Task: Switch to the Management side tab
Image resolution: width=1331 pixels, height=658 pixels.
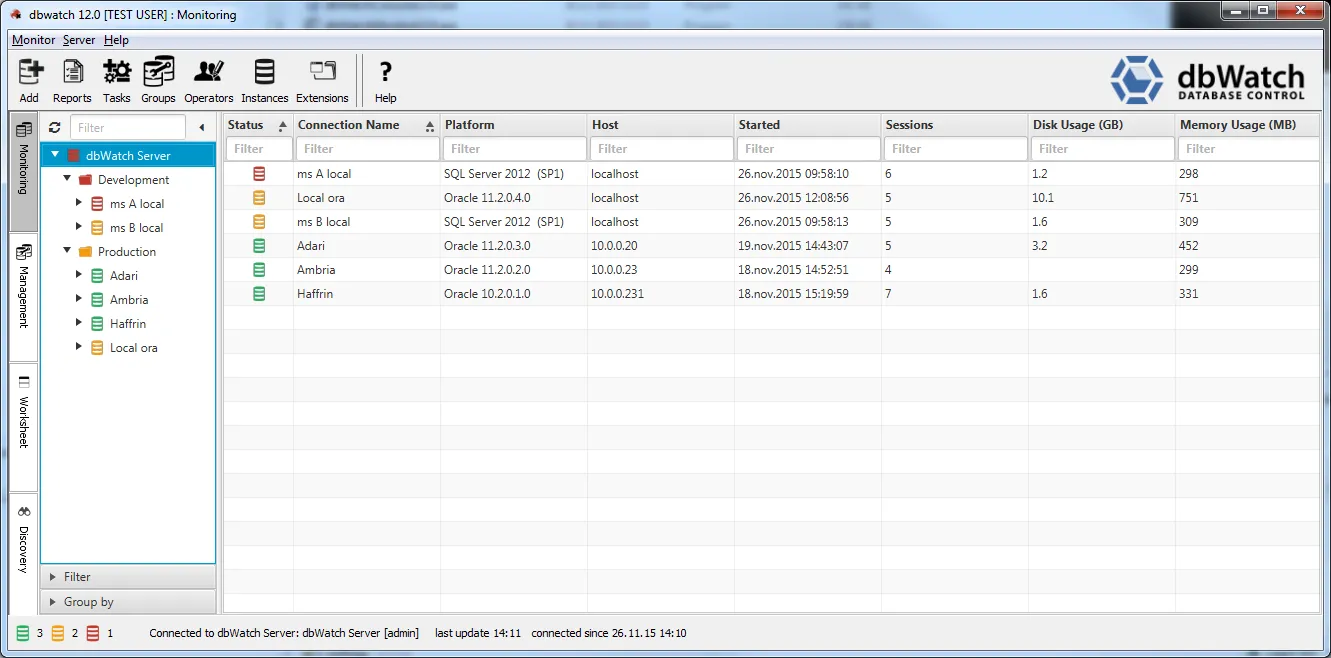Action: tap(24, 296)
